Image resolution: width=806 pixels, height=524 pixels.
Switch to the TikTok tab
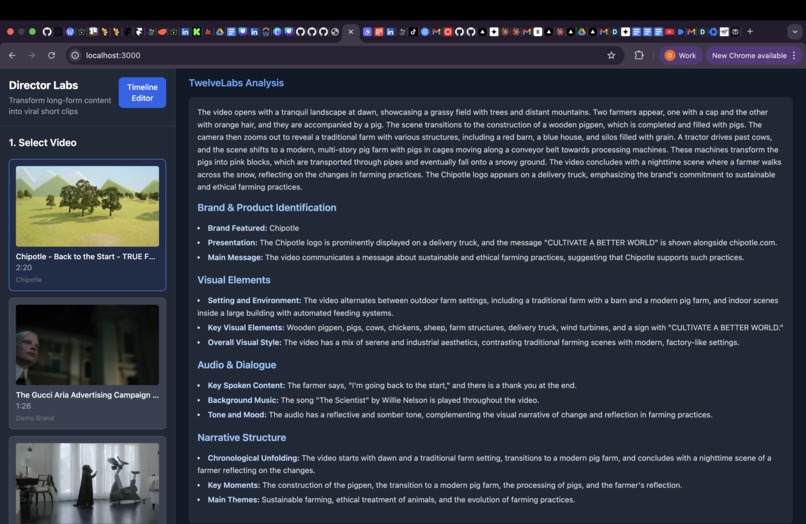[413, 32]
